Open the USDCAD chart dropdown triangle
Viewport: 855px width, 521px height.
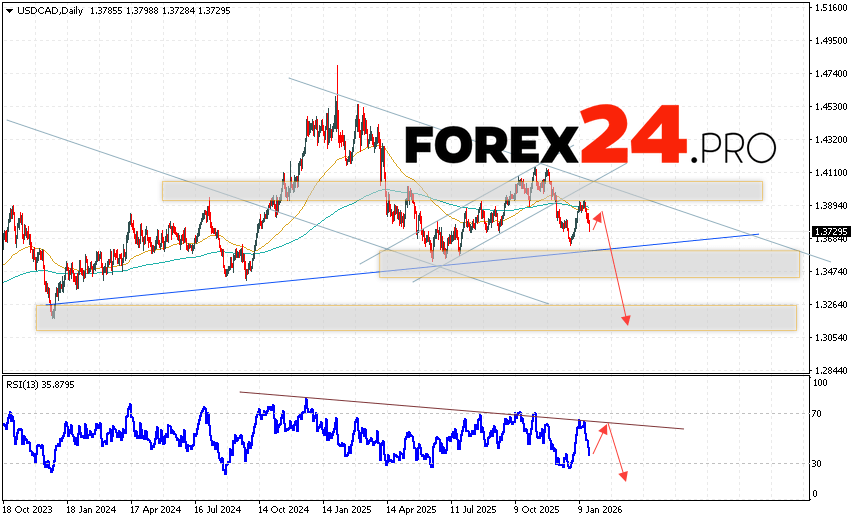pos(9,11)
